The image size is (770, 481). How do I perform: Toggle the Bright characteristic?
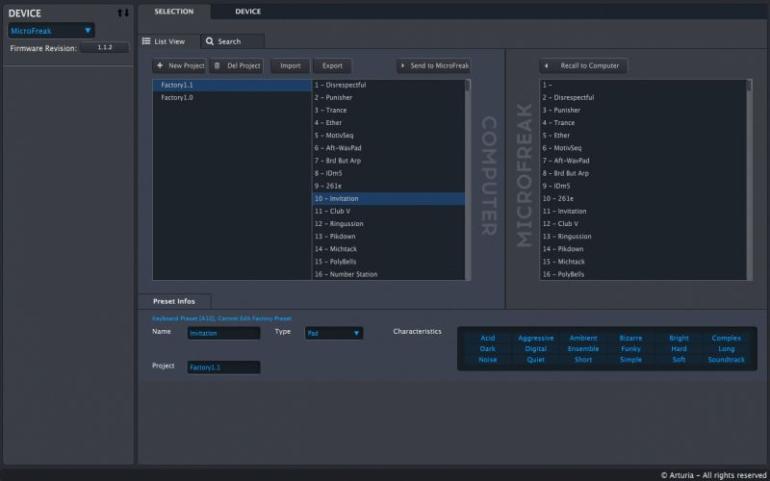point(679,338)
